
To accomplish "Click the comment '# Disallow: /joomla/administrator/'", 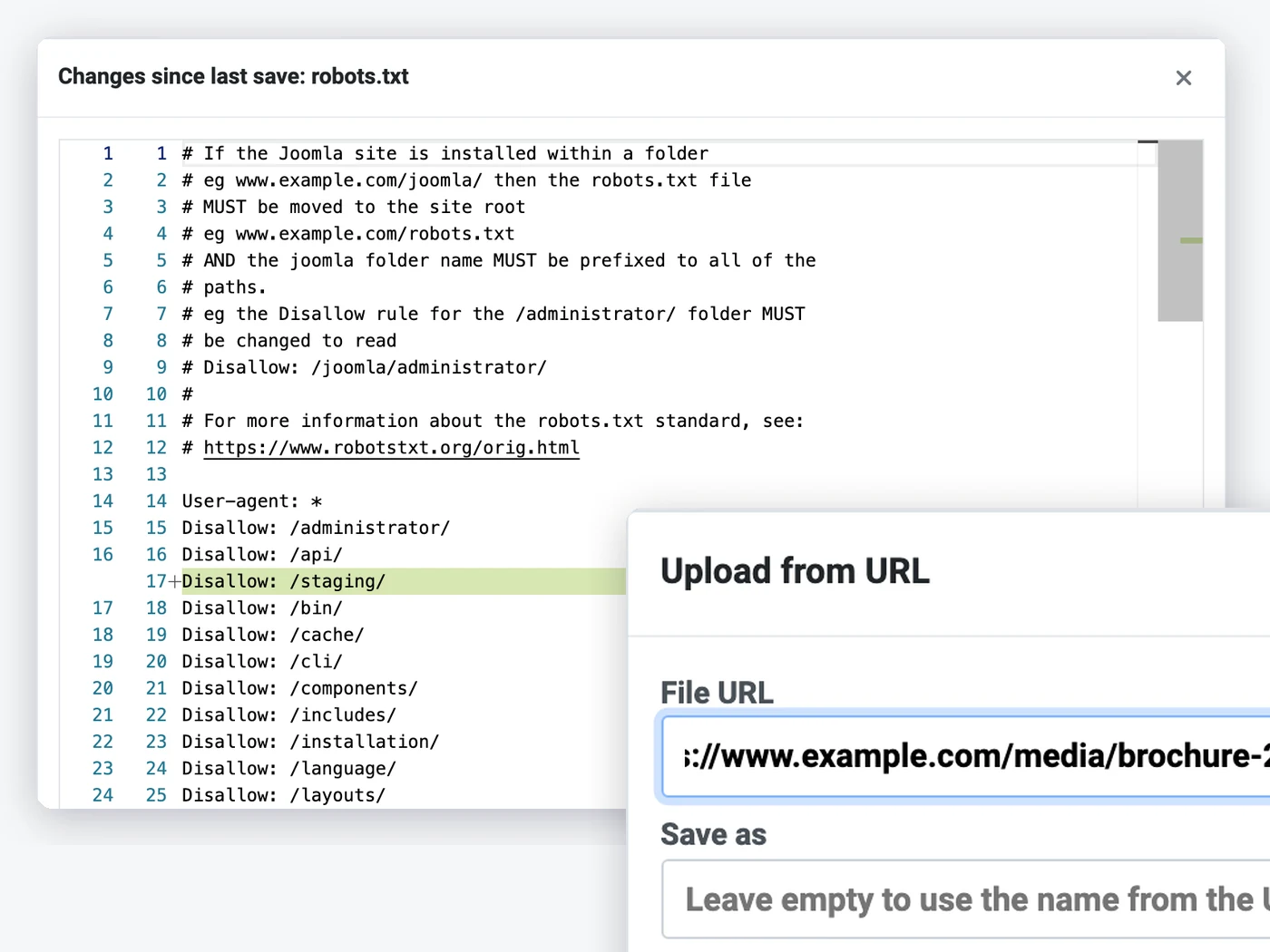I will point(365,367).
